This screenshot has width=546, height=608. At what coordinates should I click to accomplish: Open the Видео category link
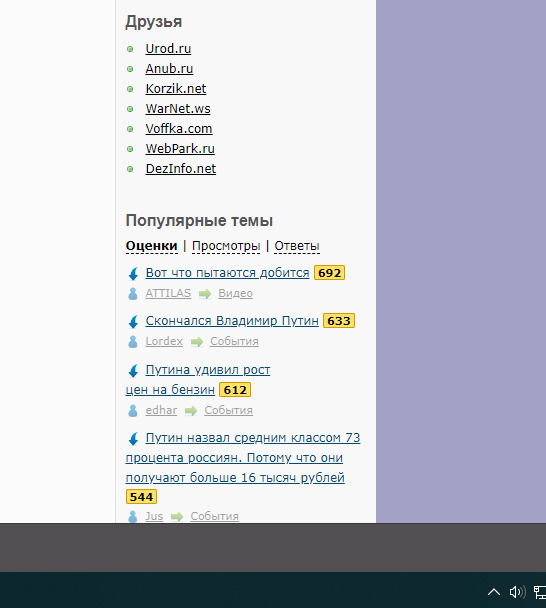click(235, 294)
